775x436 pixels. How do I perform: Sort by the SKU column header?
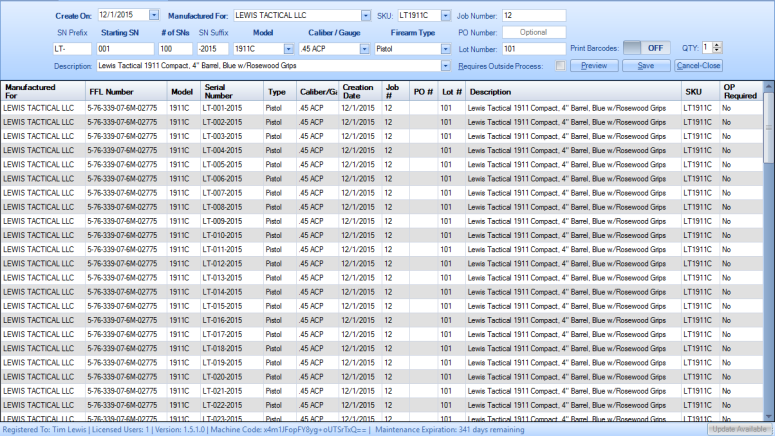(700, 91)
